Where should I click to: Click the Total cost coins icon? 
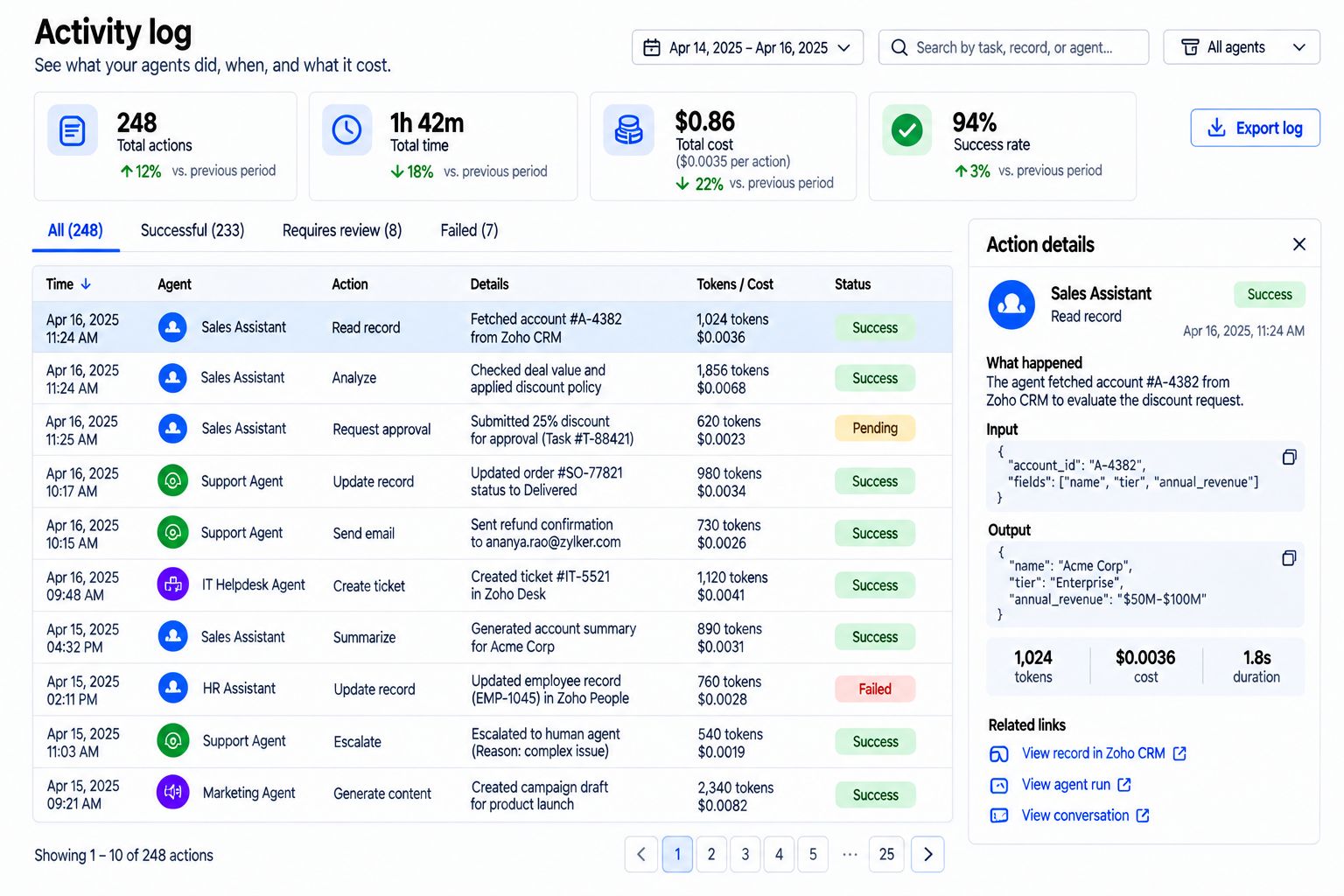pyautogui.click(x=628, y=130)
